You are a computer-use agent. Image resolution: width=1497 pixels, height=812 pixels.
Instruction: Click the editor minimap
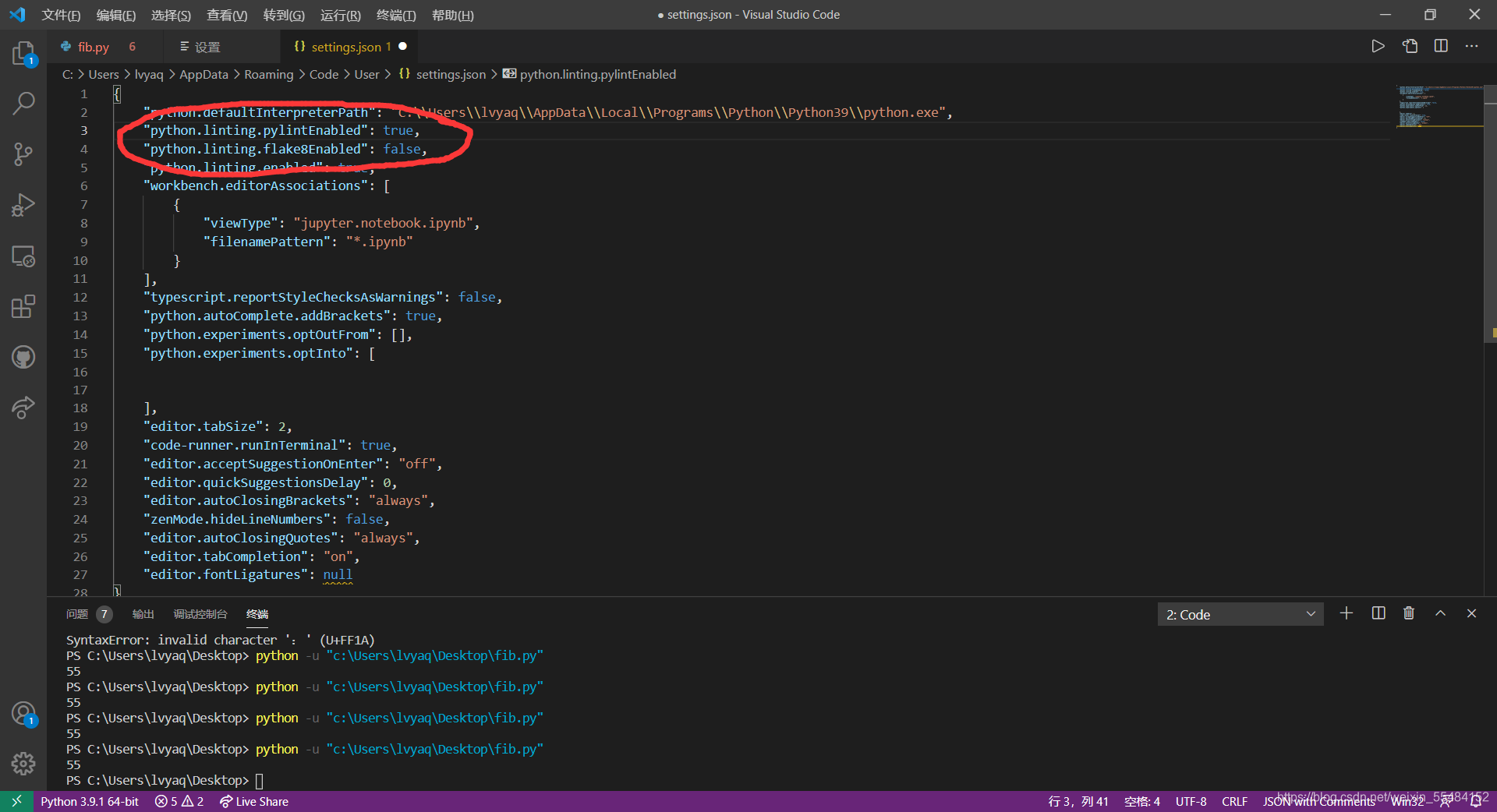[x=1439, y=106]
